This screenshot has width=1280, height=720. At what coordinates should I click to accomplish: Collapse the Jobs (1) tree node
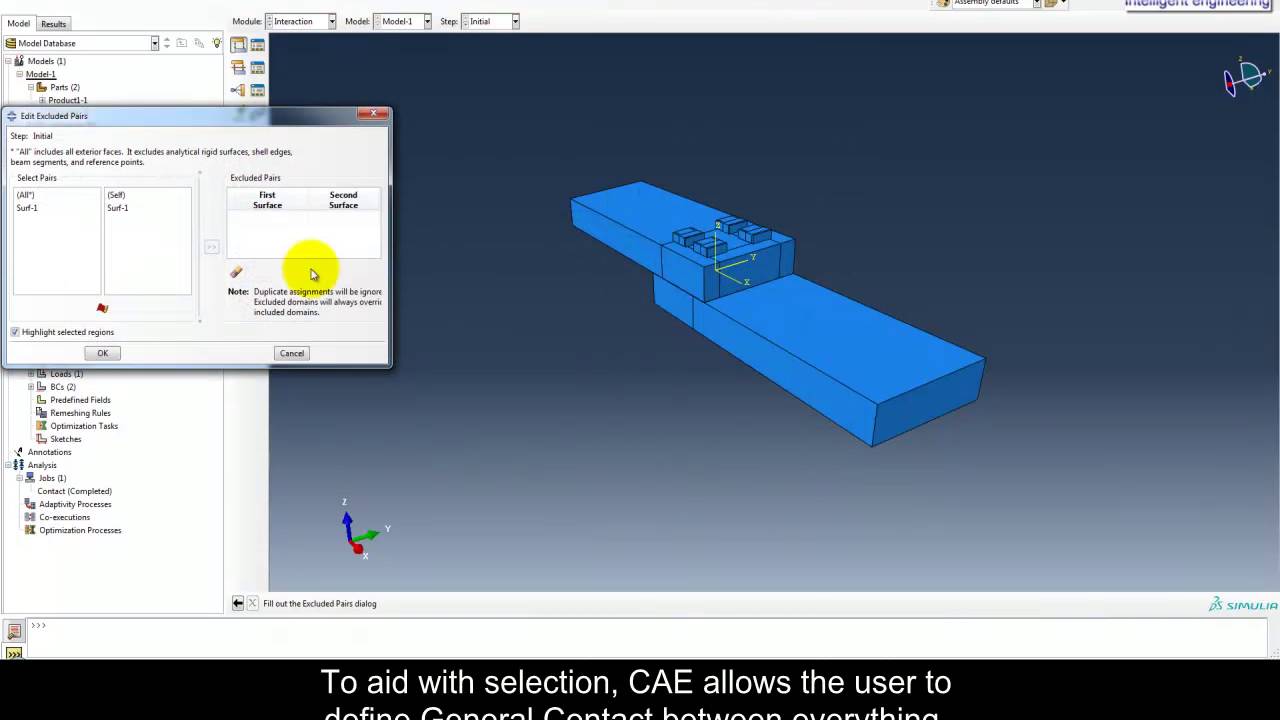coord(19,478)
